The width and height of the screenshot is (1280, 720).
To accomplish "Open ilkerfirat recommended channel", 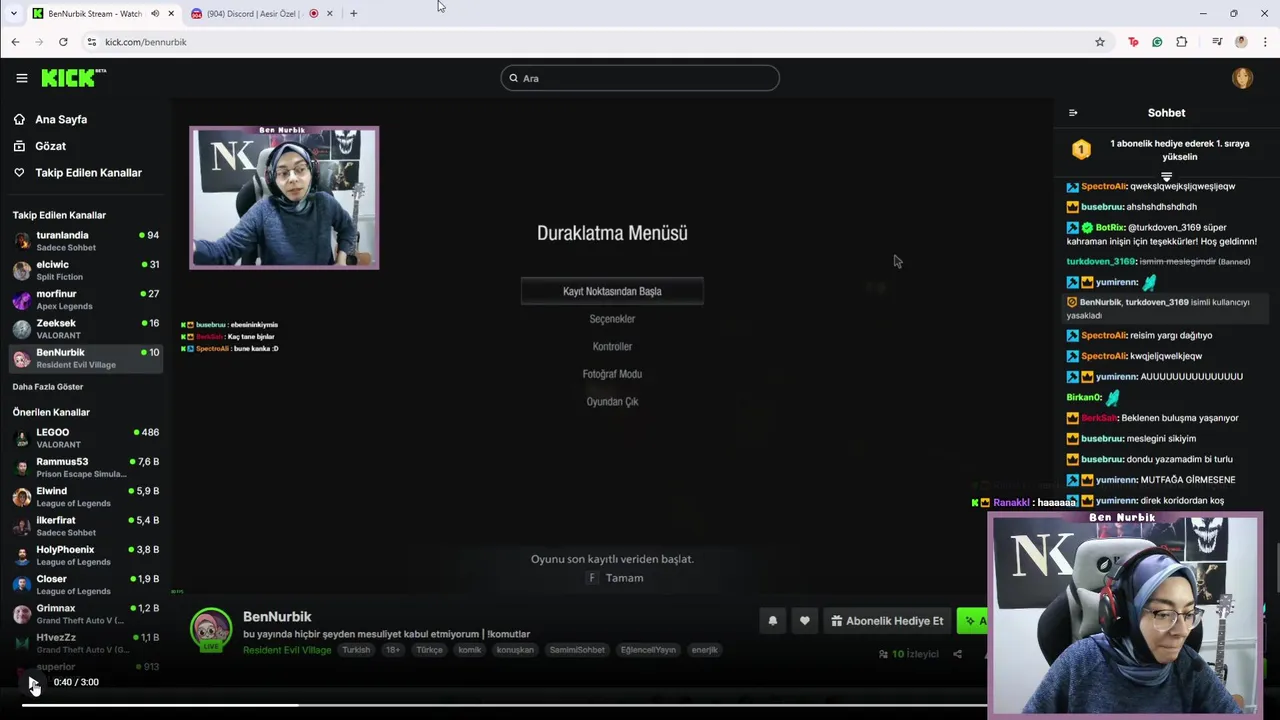I will click(85, 526).
